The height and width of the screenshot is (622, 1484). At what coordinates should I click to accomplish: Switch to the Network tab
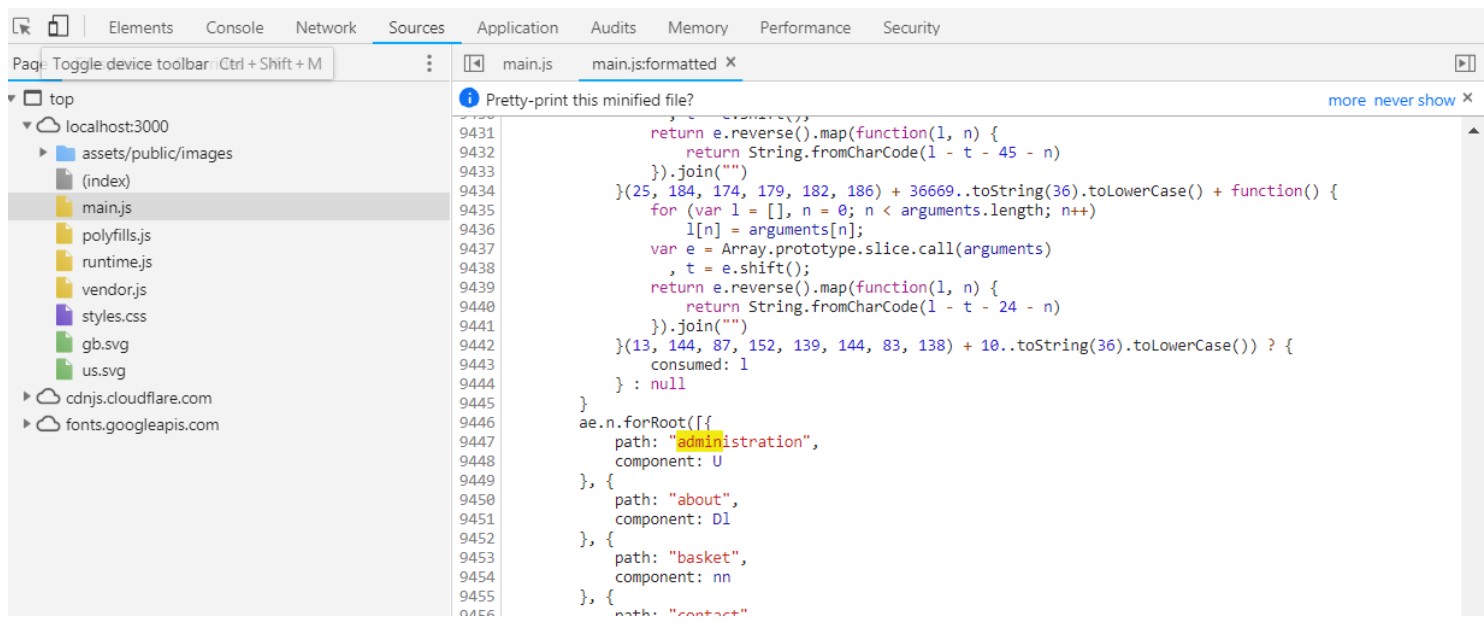326,28
